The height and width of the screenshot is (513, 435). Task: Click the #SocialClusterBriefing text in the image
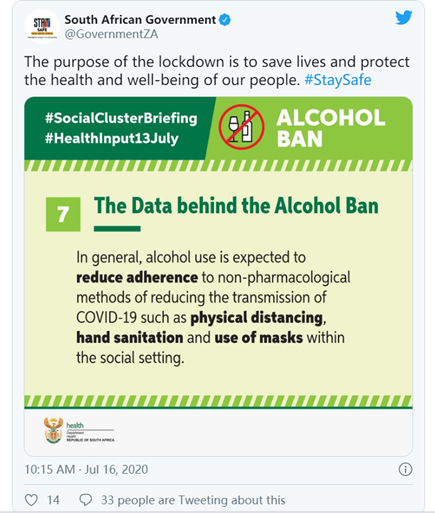coord(121,118)
